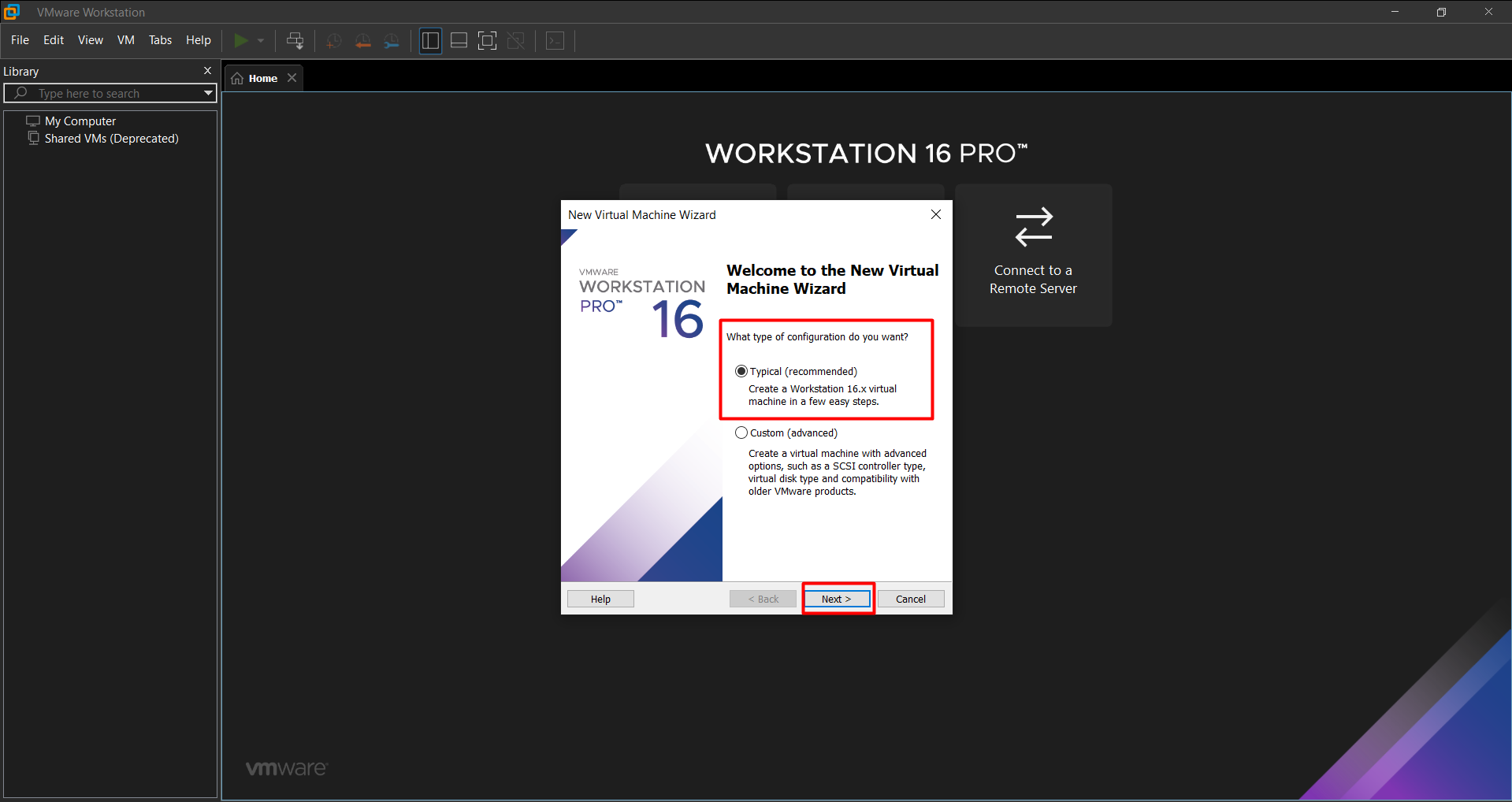The width and height of the screenshot is (1512, 802).
Task: Click the Send Ctrl+Alt+Del toolbar icon
Action: tap(295, 41)
